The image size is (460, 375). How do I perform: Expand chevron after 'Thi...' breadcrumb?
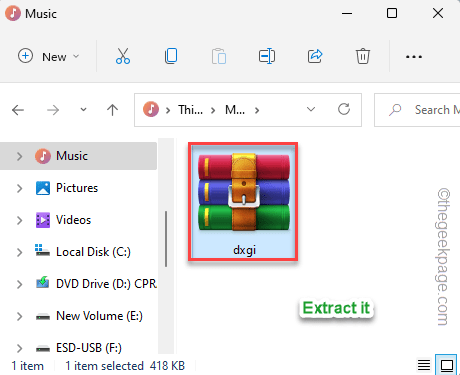pyautogui.click(x=213, y=110)
